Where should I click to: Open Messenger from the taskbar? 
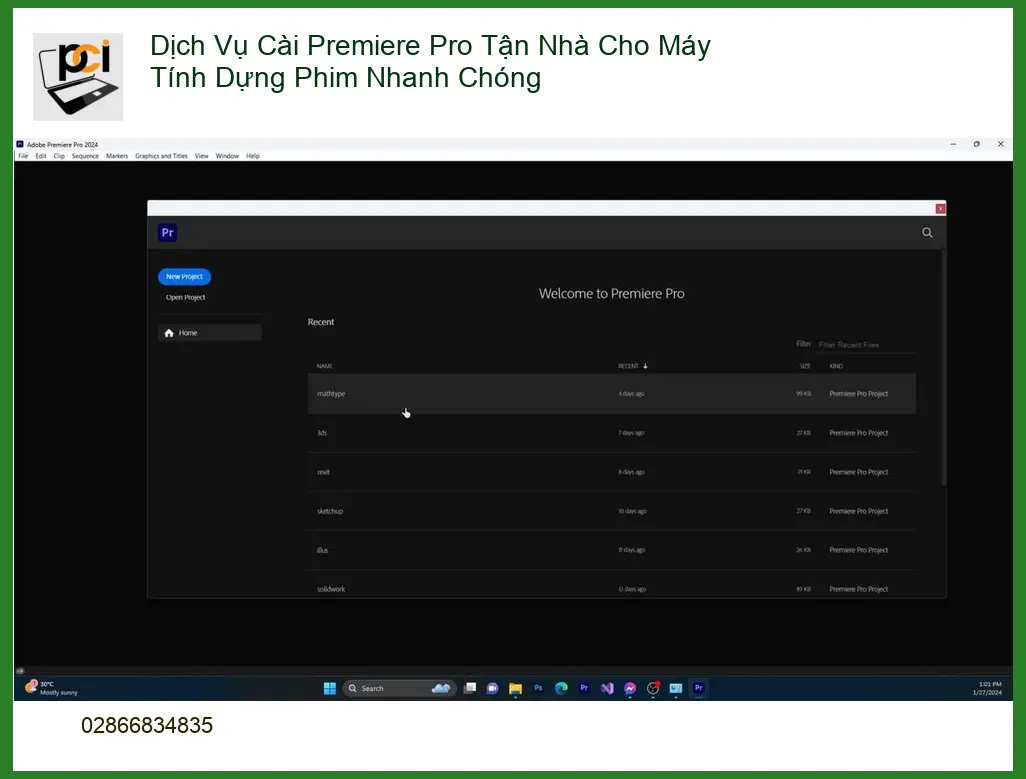pyautogui.click(x=630, y=688)
